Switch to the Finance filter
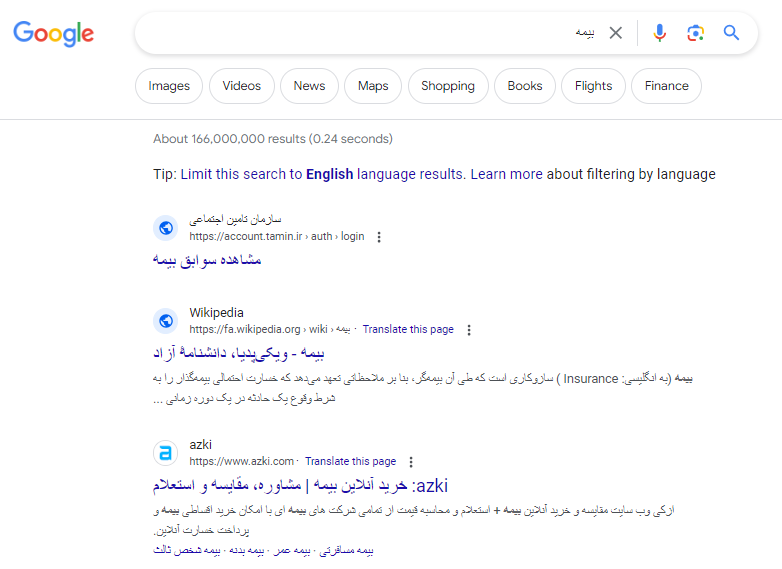 (x=666, y=86)
